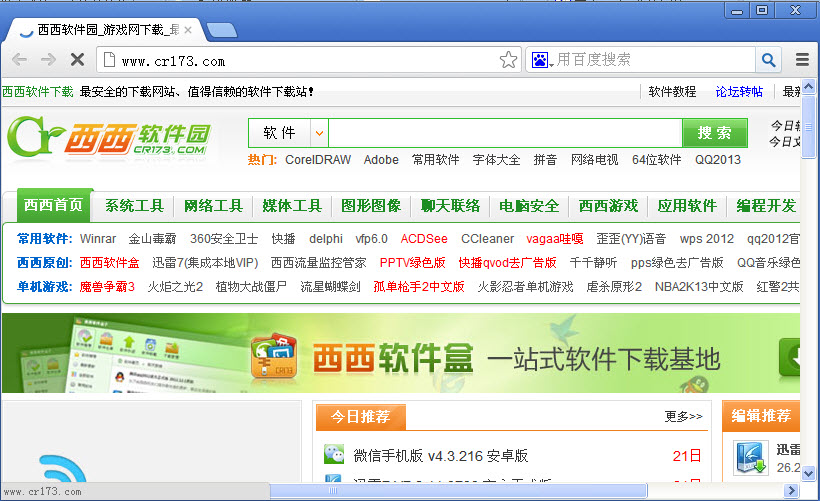This screenshot has height=501, width=820.
Task: Open the 千千静听 link
Action: click(x=593, y=263)
